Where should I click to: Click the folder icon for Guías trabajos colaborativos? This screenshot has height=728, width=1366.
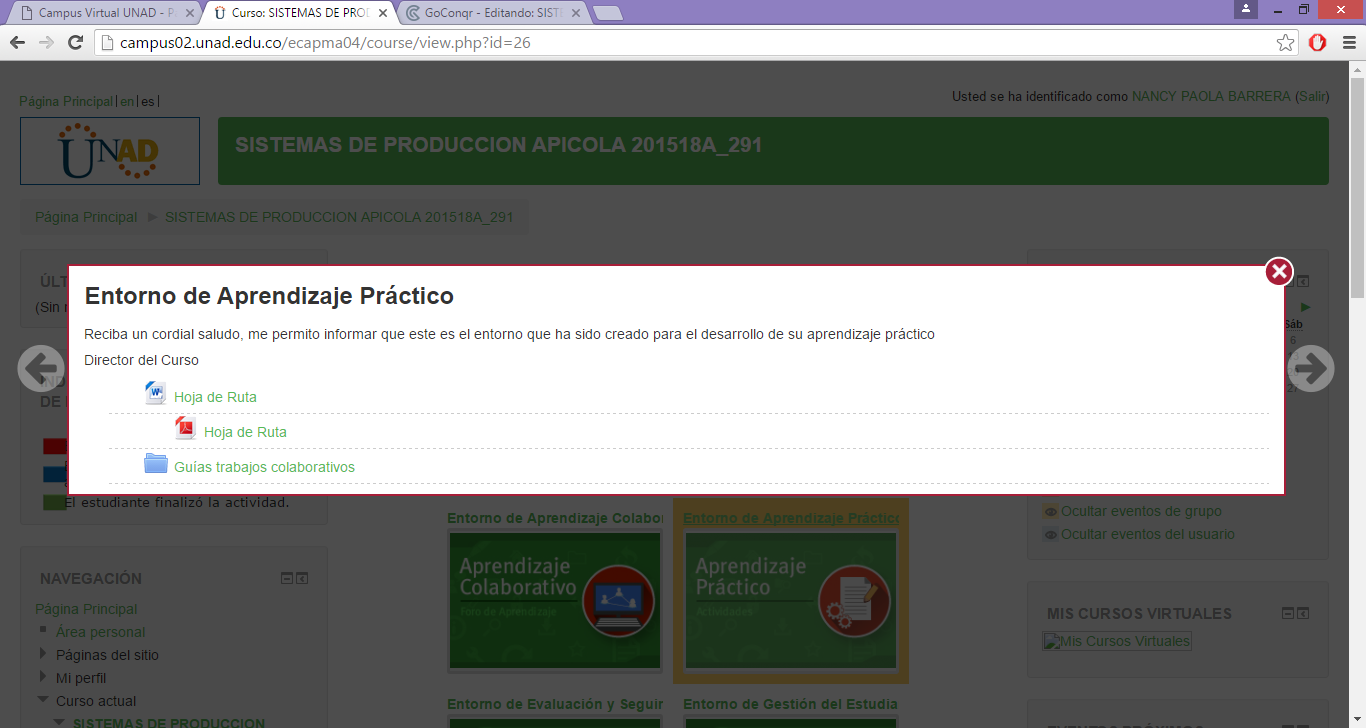(x=156, y=464)
